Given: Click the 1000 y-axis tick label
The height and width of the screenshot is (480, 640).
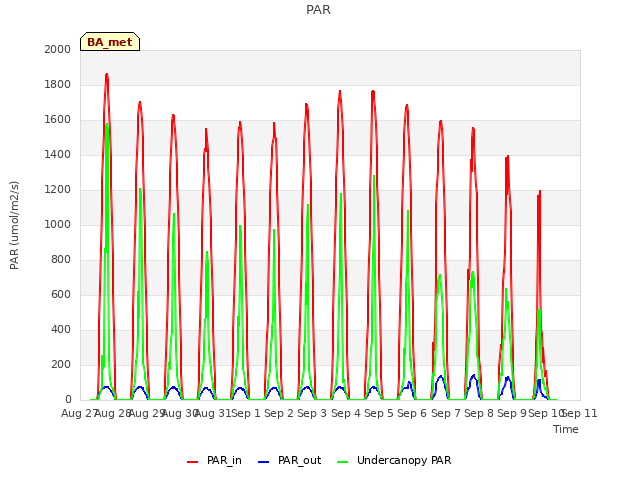Looking at the screenshot, I should point(58,224).
